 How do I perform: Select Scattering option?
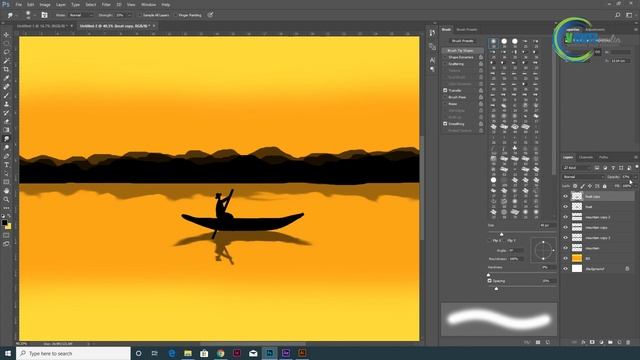pyautogui.click(x=456, y=64)
